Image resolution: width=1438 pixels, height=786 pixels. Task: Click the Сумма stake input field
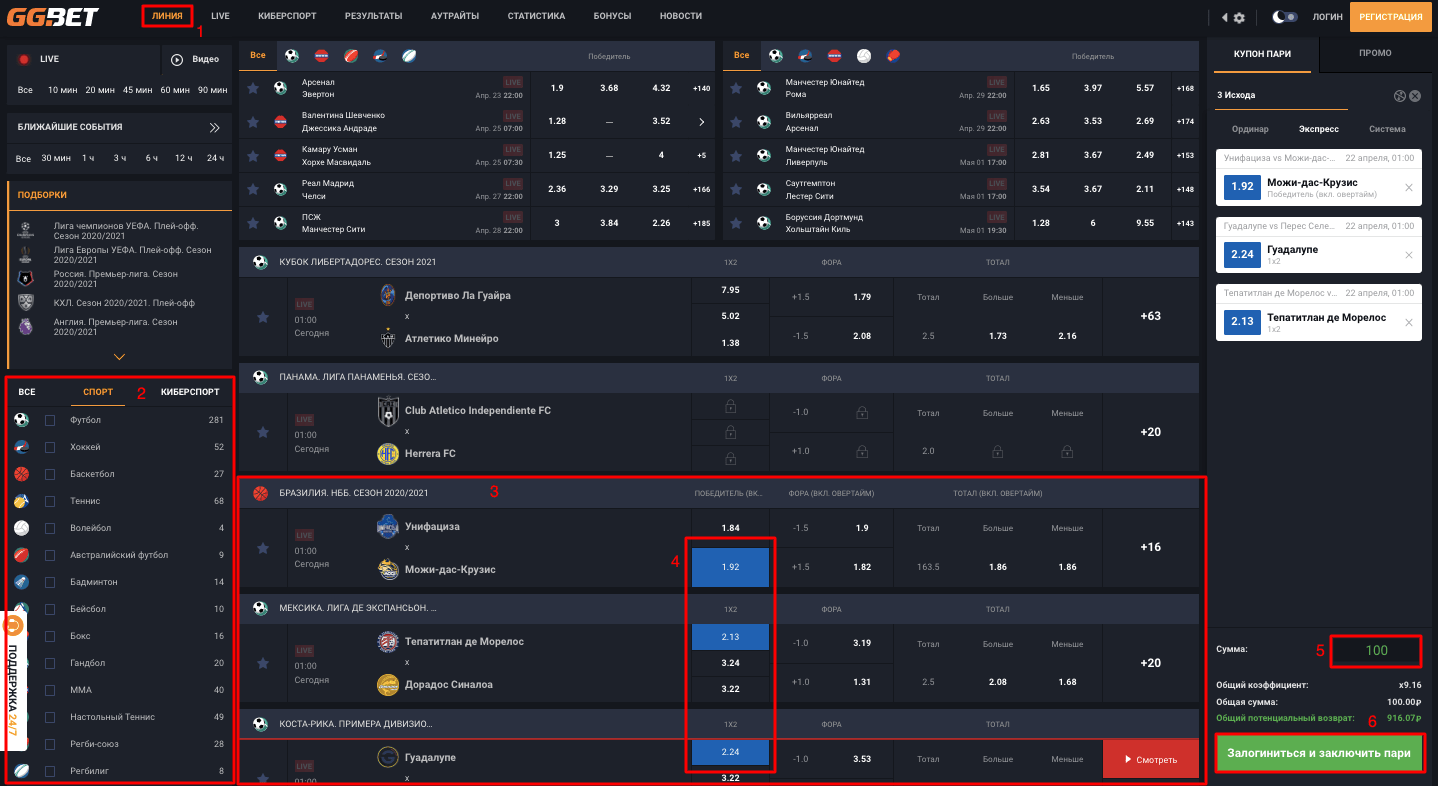pyautogui.click(x=1377, y=651)
